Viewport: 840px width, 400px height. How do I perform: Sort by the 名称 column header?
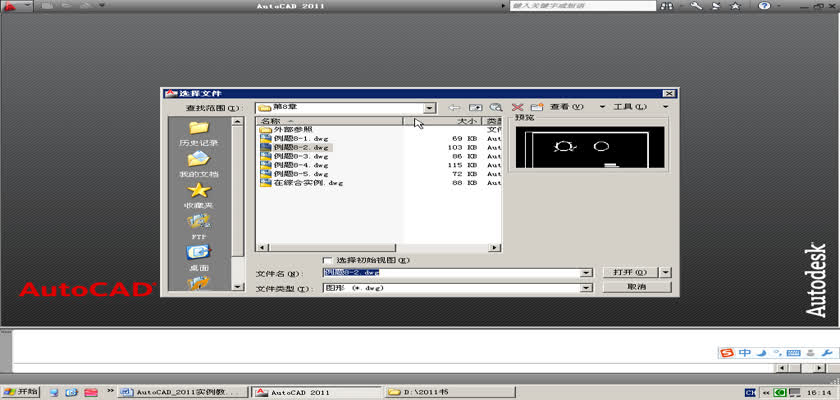click(329, 122)
